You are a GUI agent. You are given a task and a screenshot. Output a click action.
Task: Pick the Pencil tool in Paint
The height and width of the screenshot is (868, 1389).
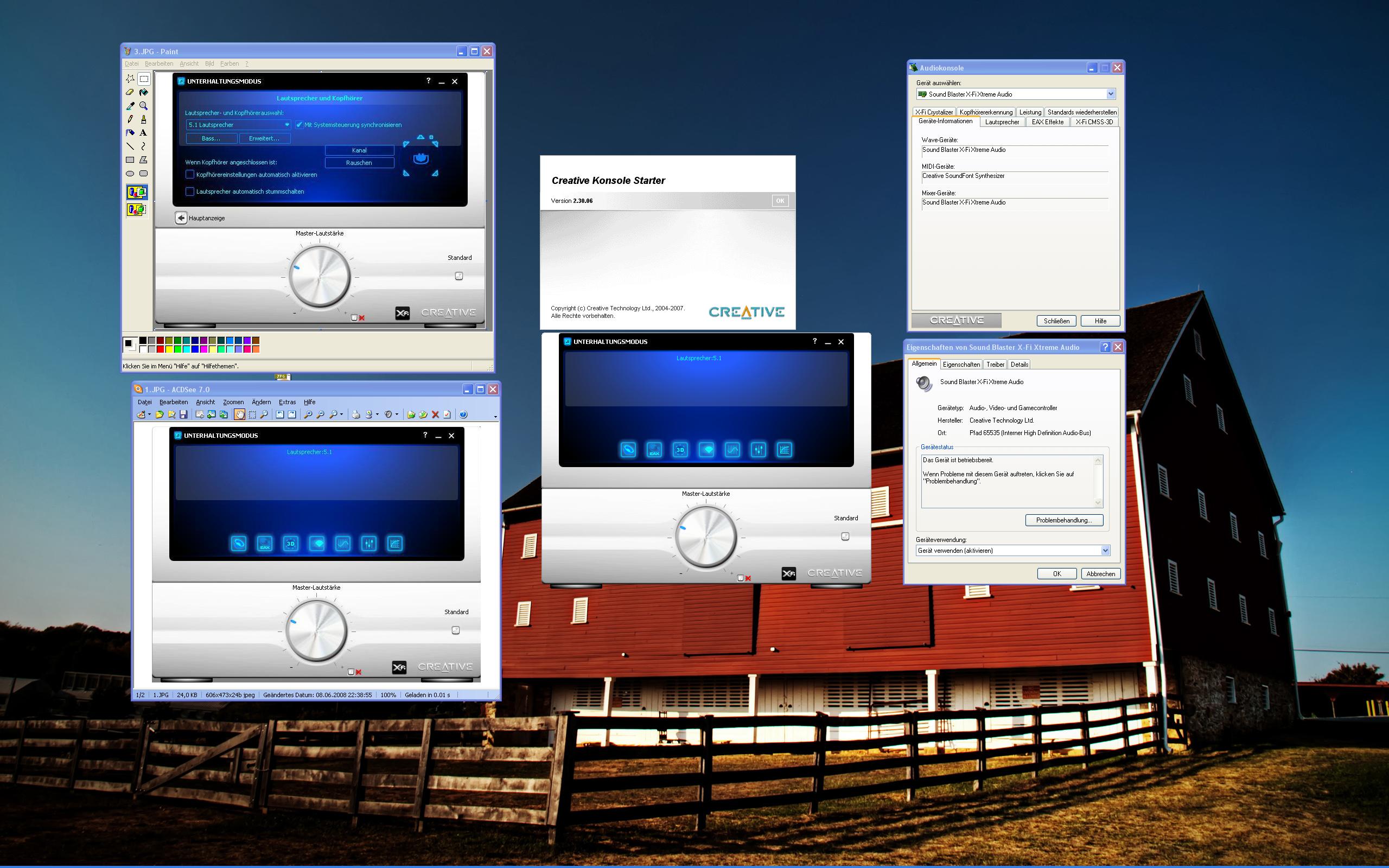130,119
